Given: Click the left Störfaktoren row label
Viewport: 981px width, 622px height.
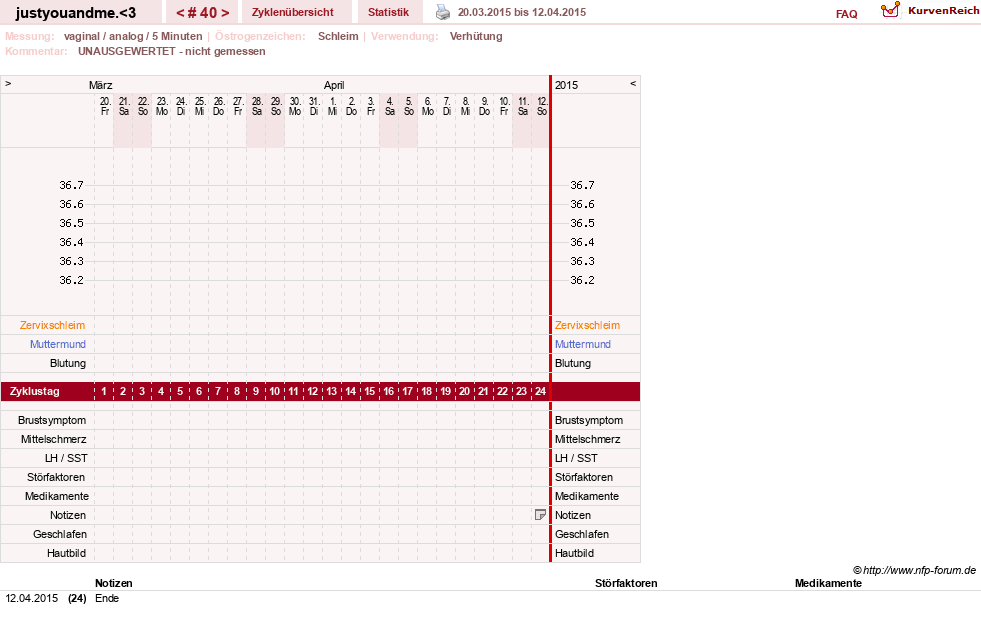Looking at the screenshot, I should [x=56, y=477].
